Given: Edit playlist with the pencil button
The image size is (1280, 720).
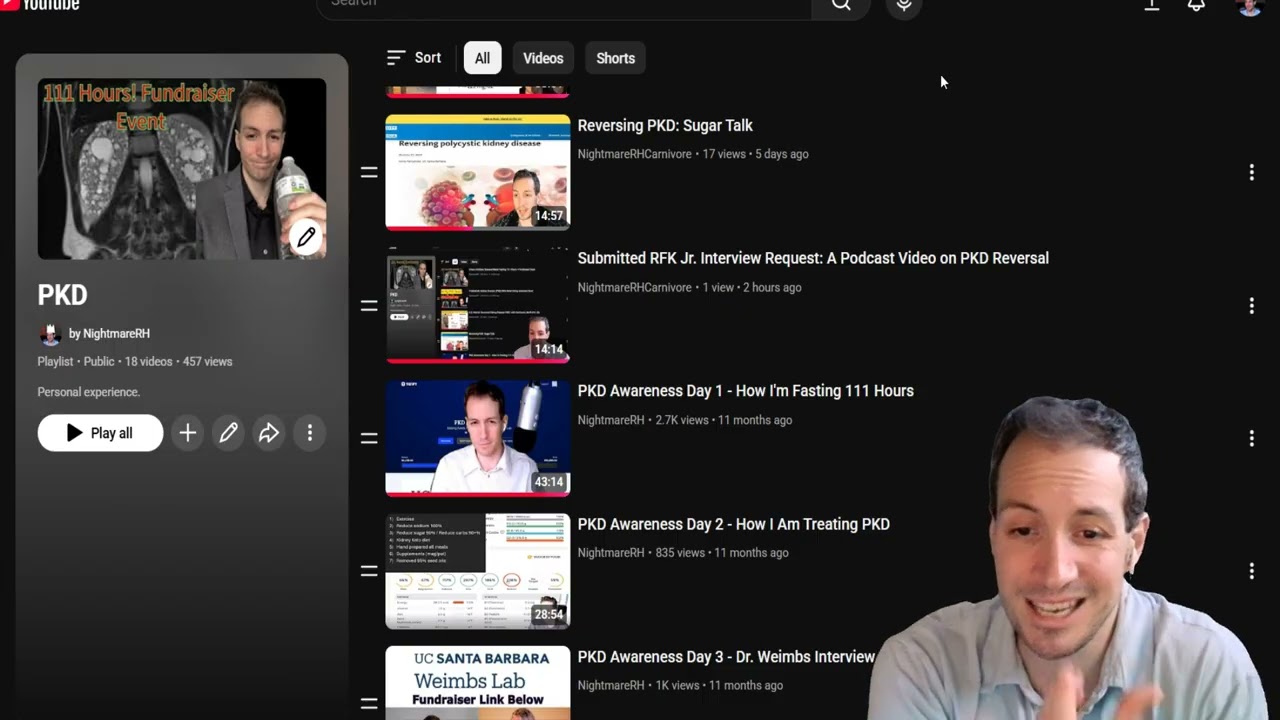Looking at the screenshot, I should (x=228, y=433).
